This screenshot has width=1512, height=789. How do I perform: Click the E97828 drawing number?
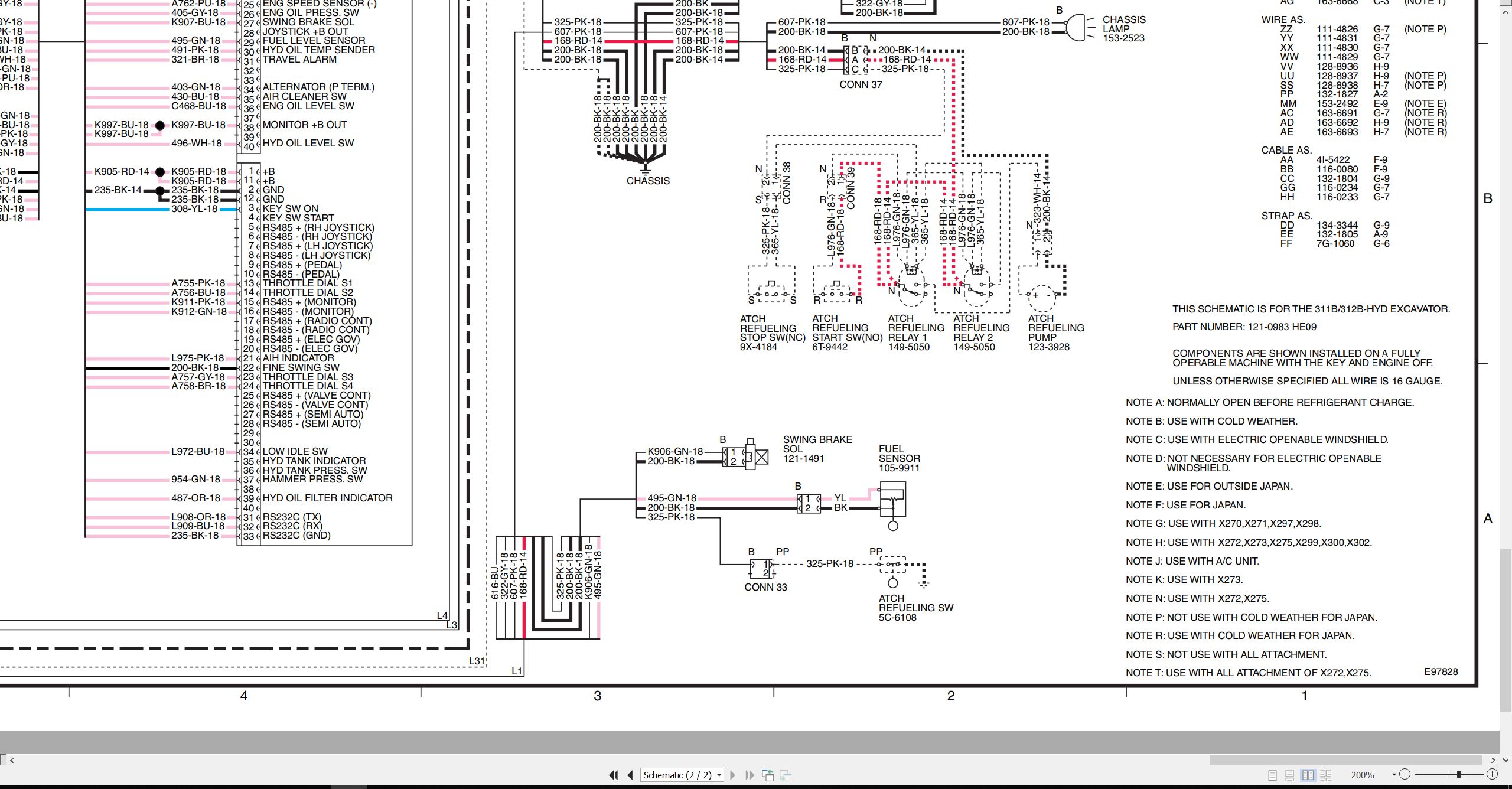1441,671
